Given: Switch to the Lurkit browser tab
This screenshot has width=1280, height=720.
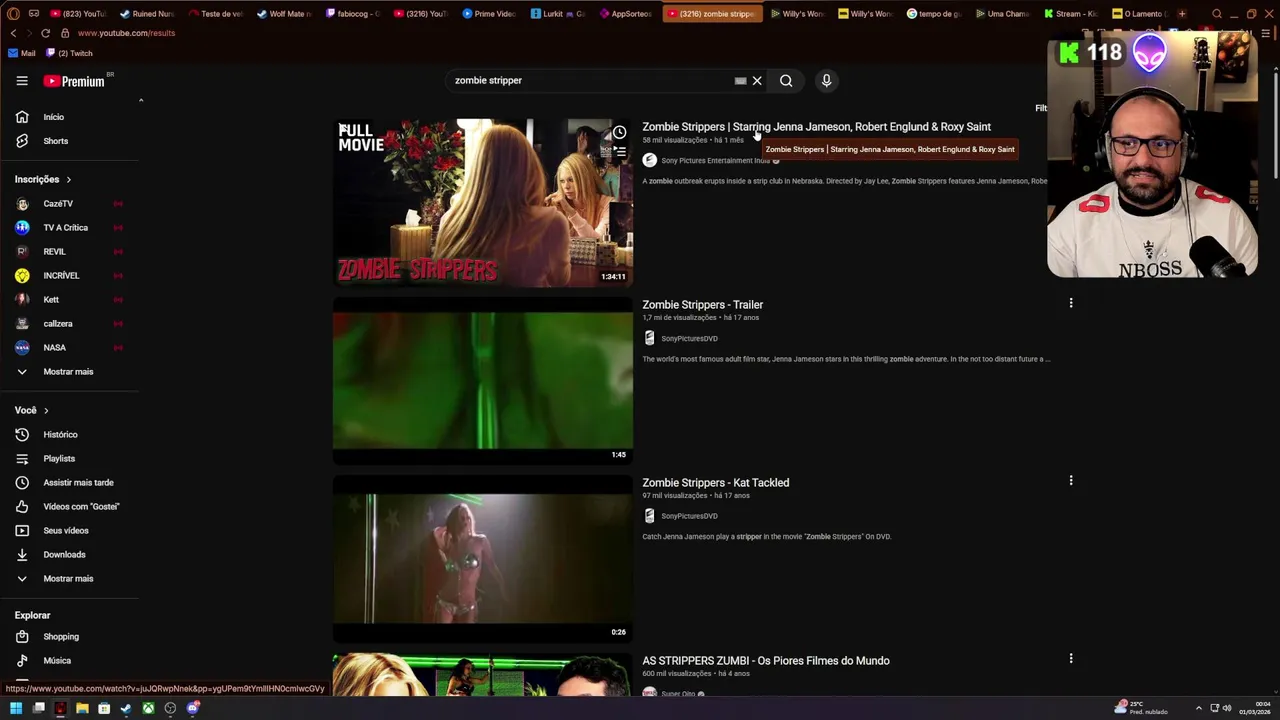Looking at the screenshot, I should 557,14.
